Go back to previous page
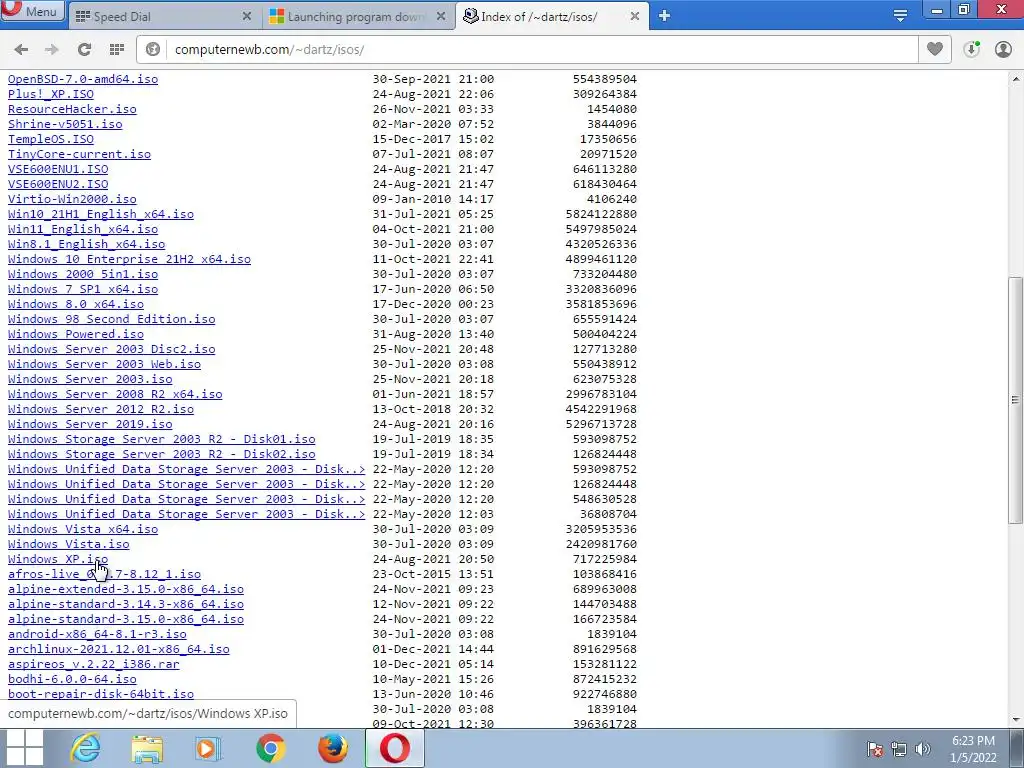Screen dimensions: 1024x768 pyautogui.click(x=21, y=50)
